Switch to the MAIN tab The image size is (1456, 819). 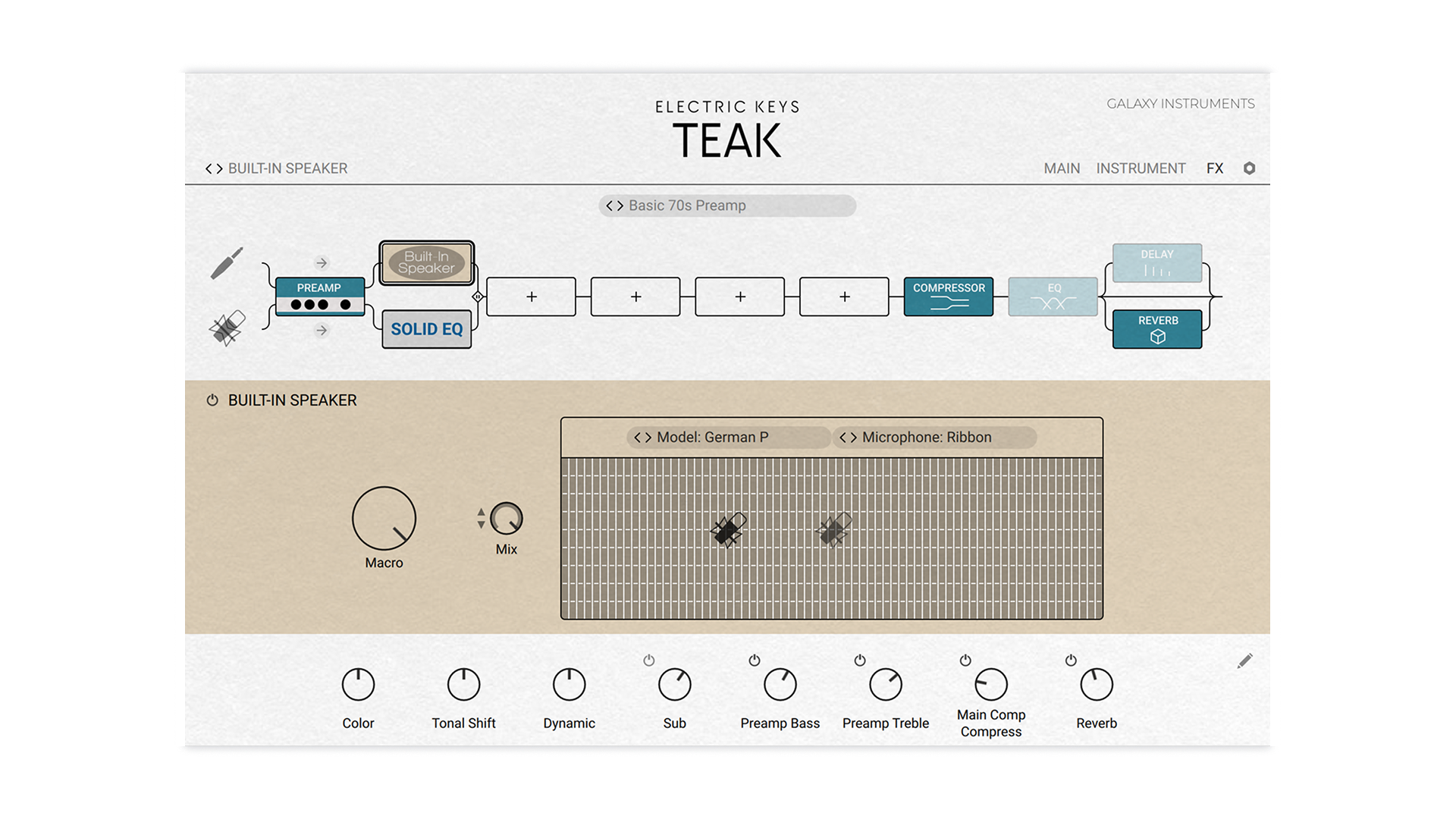click(1062, 168)
